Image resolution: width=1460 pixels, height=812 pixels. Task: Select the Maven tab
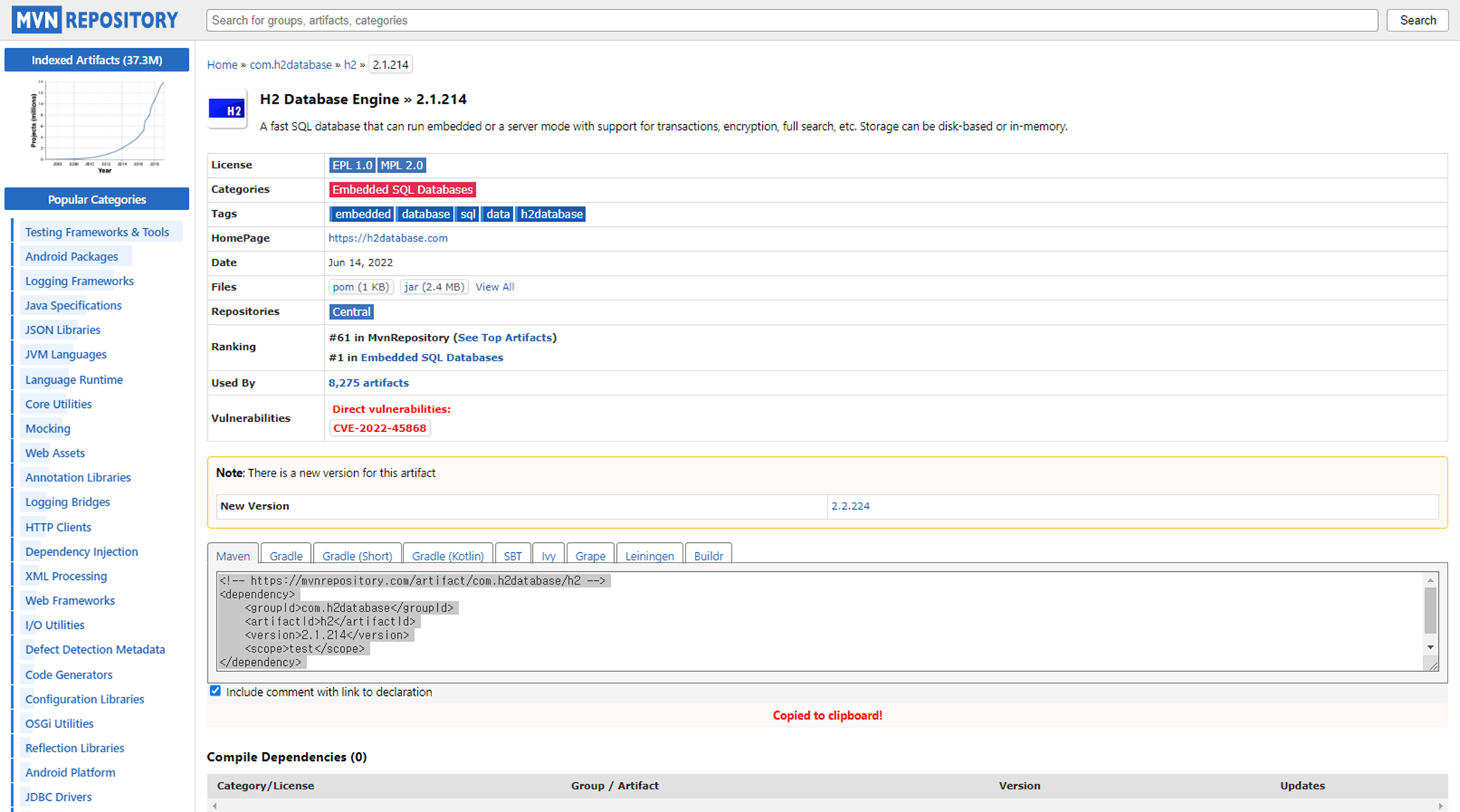[x=233, y=555]
